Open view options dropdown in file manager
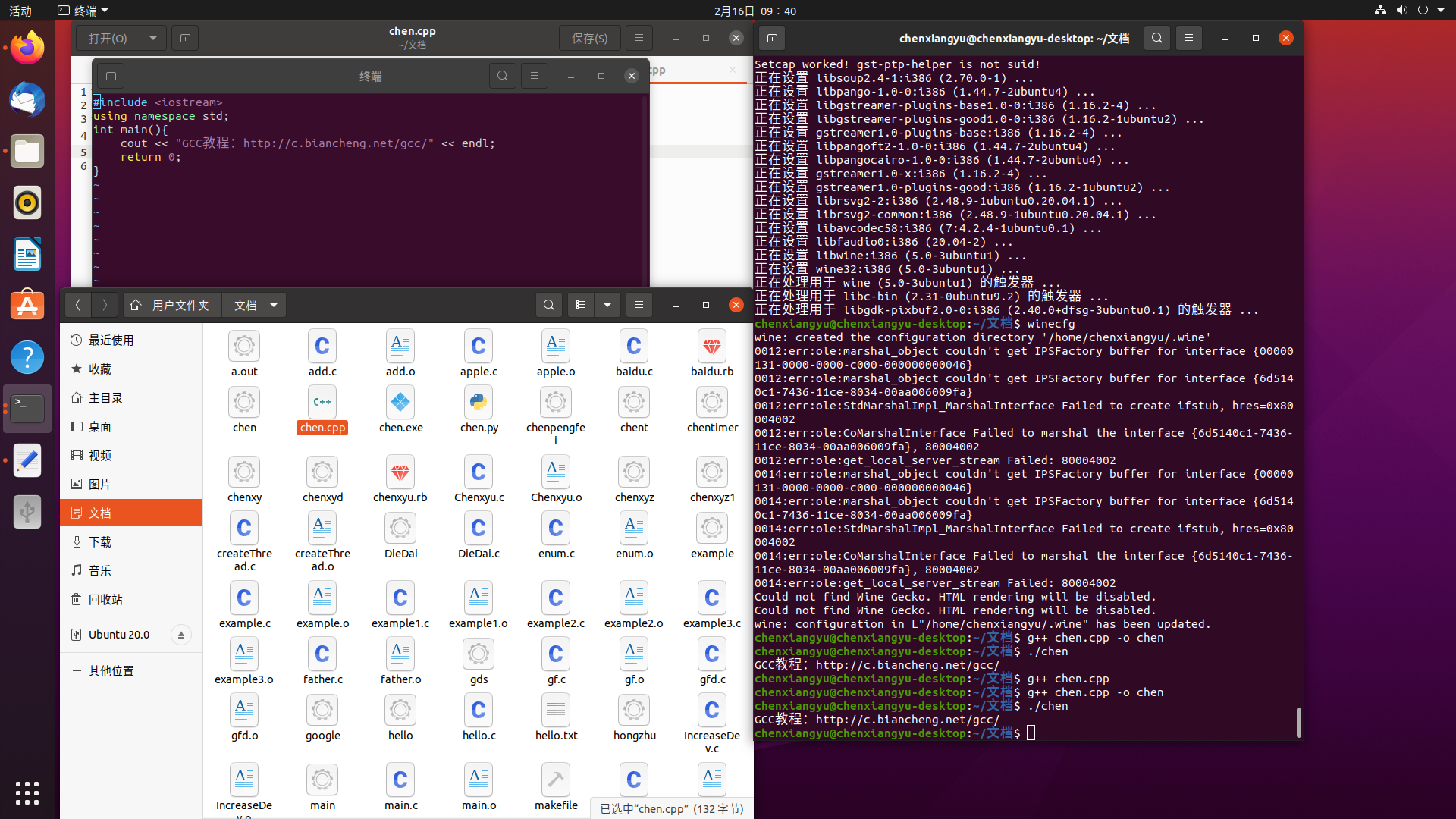 pos(607,305)
